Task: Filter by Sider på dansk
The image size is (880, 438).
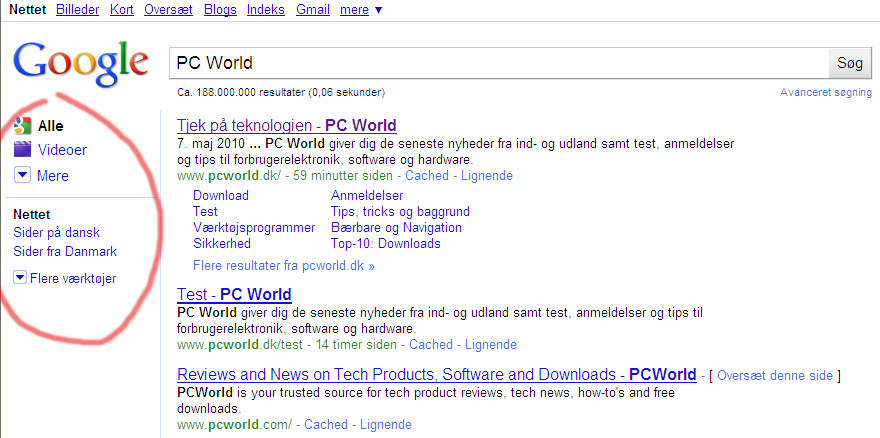Action: click(56, 233)
